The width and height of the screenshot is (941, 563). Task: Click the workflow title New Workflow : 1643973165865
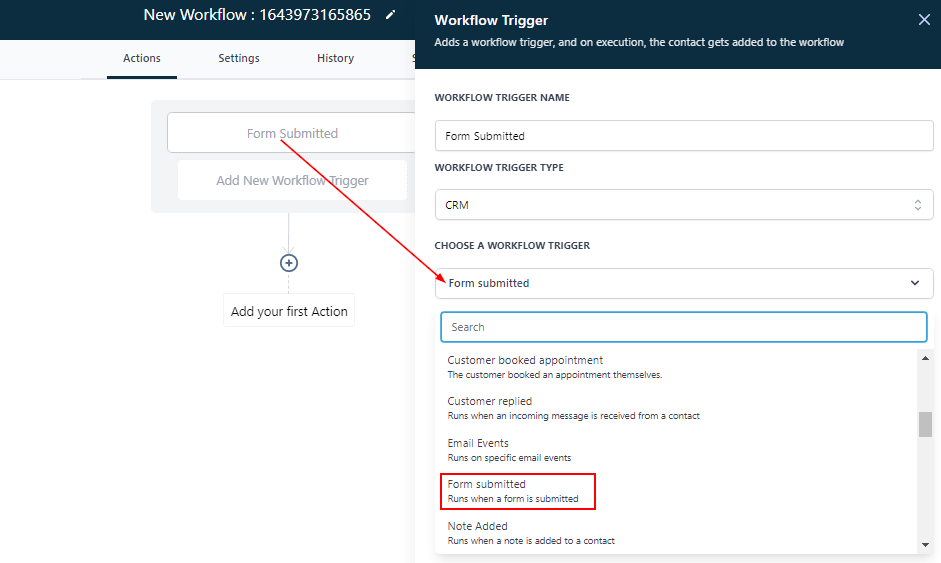pyautogui.click(x=257, y=14)
